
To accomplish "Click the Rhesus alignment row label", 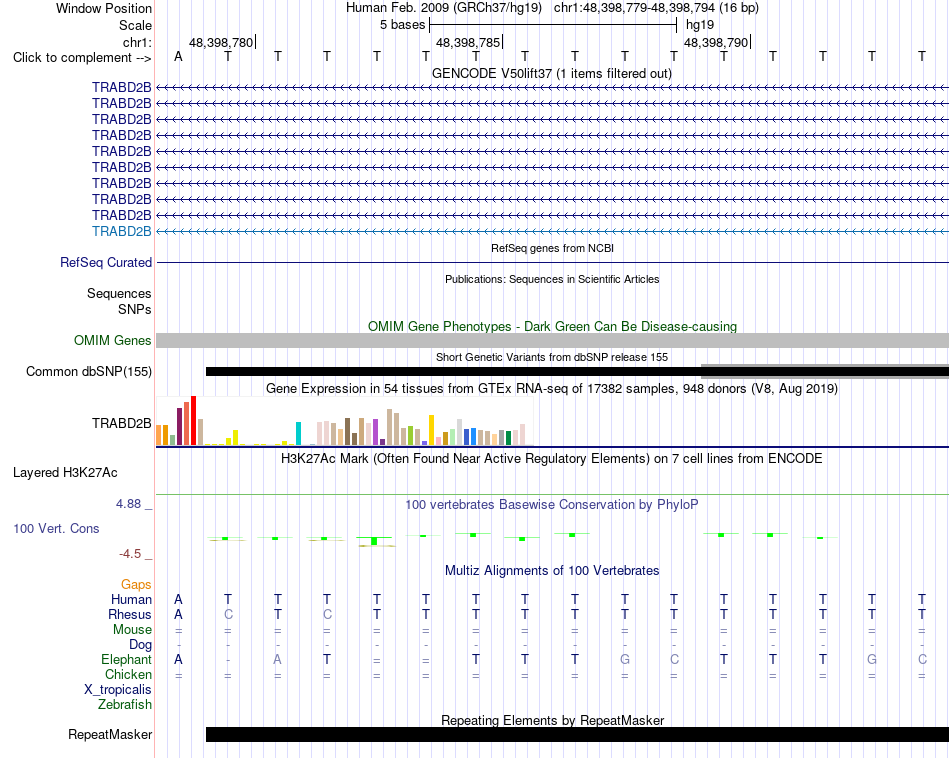I will coord(130,614).
